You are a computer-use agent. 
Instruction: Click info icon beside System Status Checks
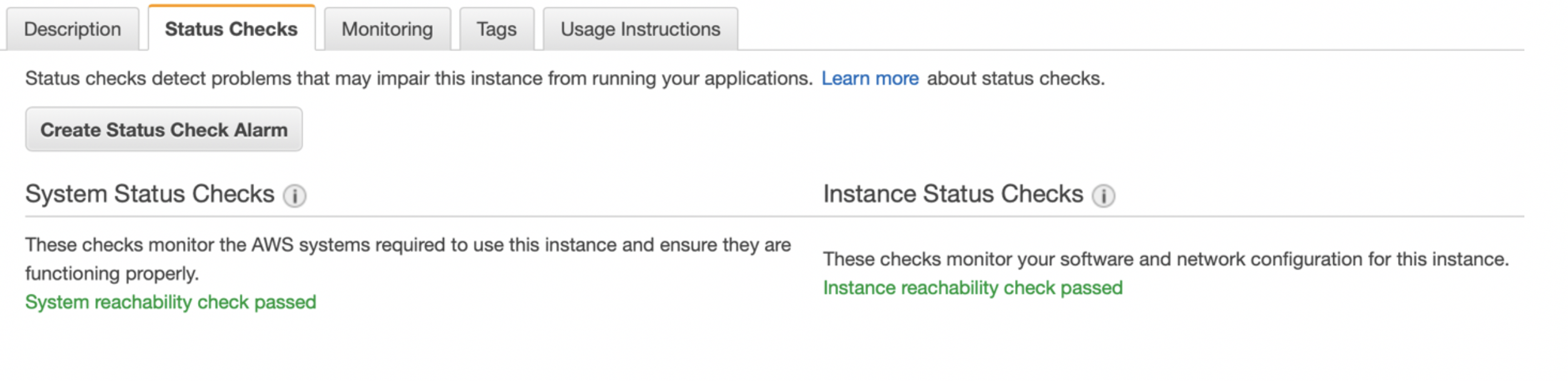pos(295,195)
